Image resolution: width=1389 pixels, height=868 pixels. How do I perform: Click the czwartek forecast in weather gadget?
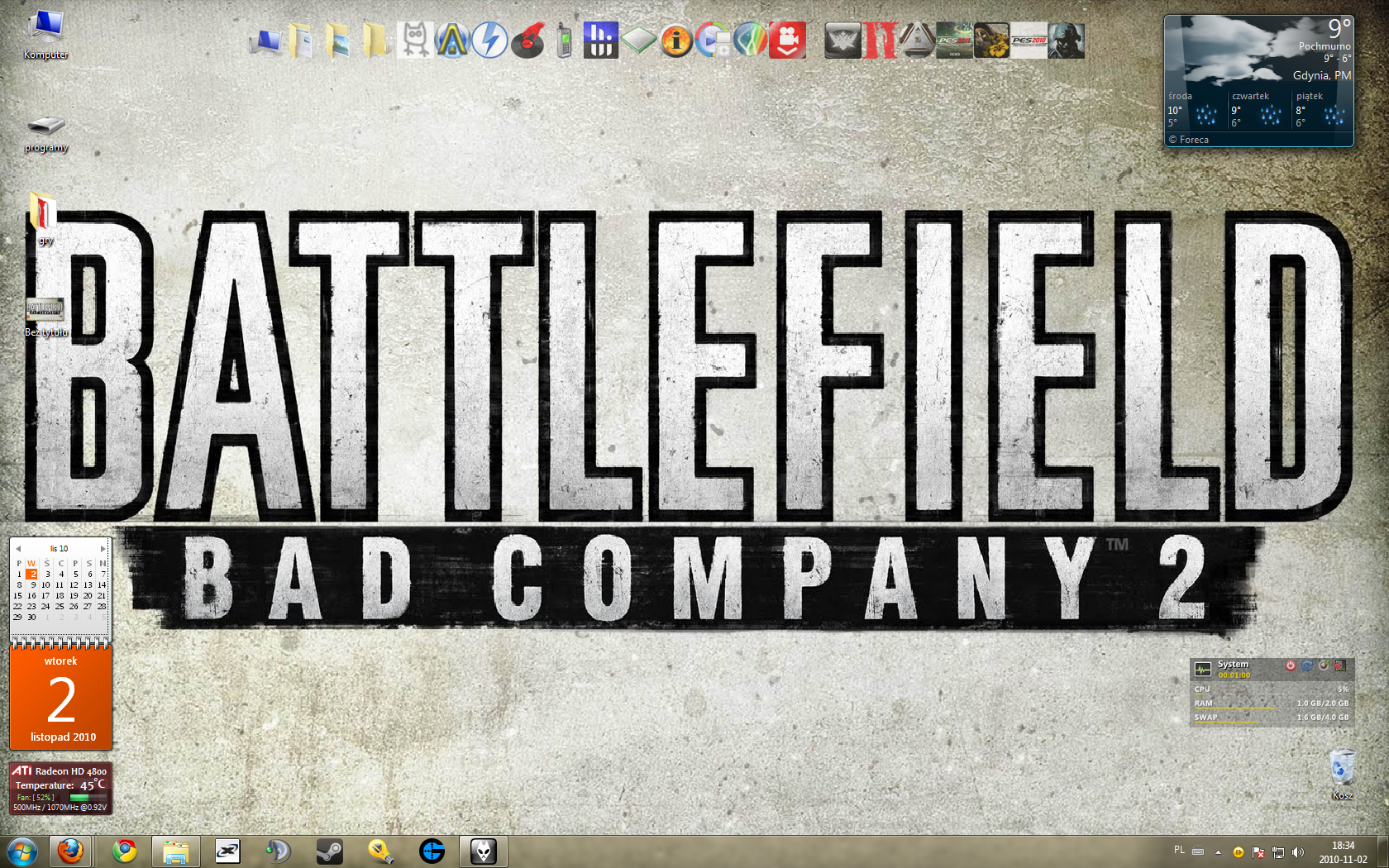(1258, 109)
